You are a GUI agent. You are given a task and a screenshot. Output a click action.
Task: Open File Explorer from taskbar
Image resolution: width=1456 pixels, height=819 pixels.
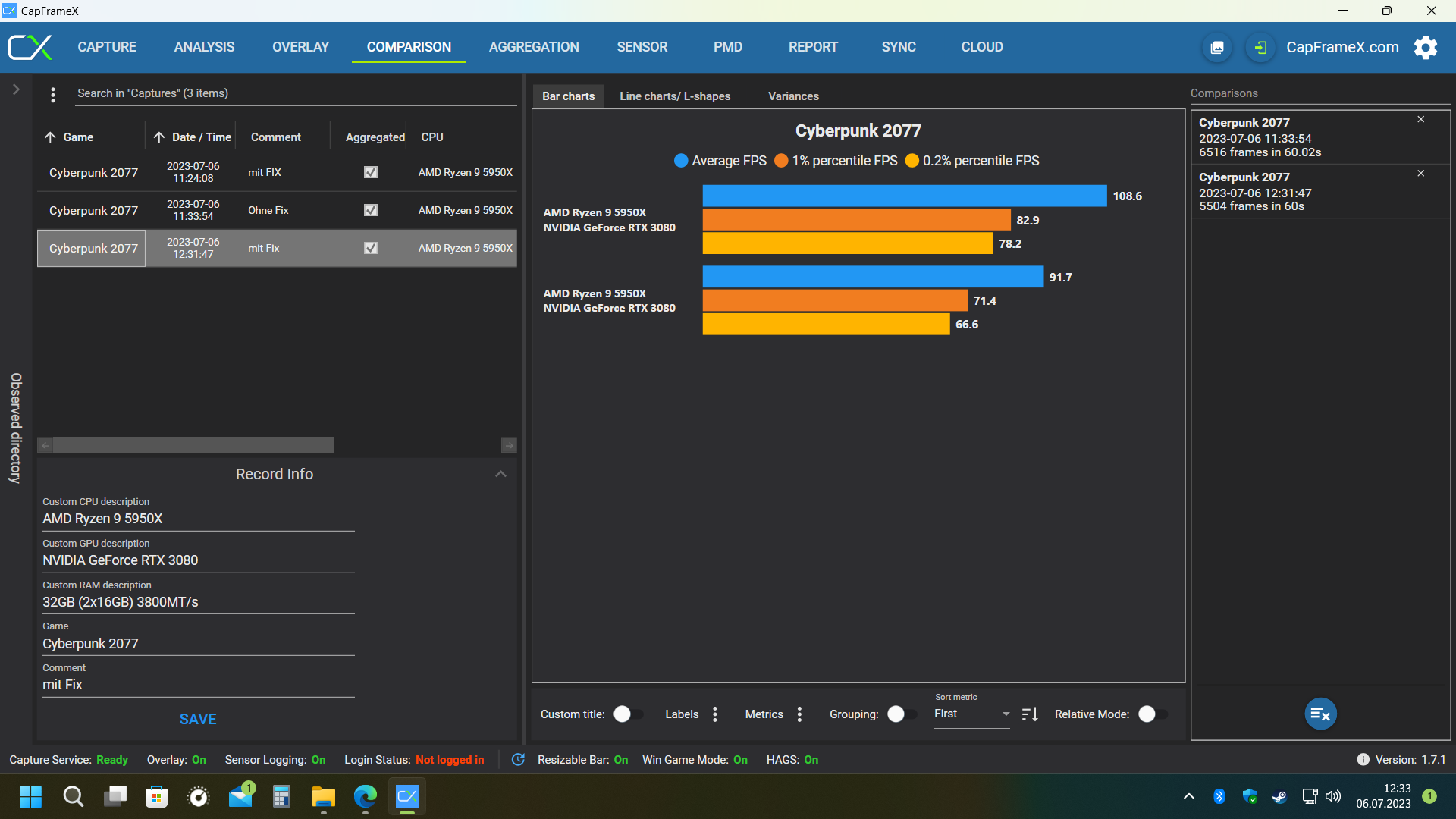pos(324,796)
